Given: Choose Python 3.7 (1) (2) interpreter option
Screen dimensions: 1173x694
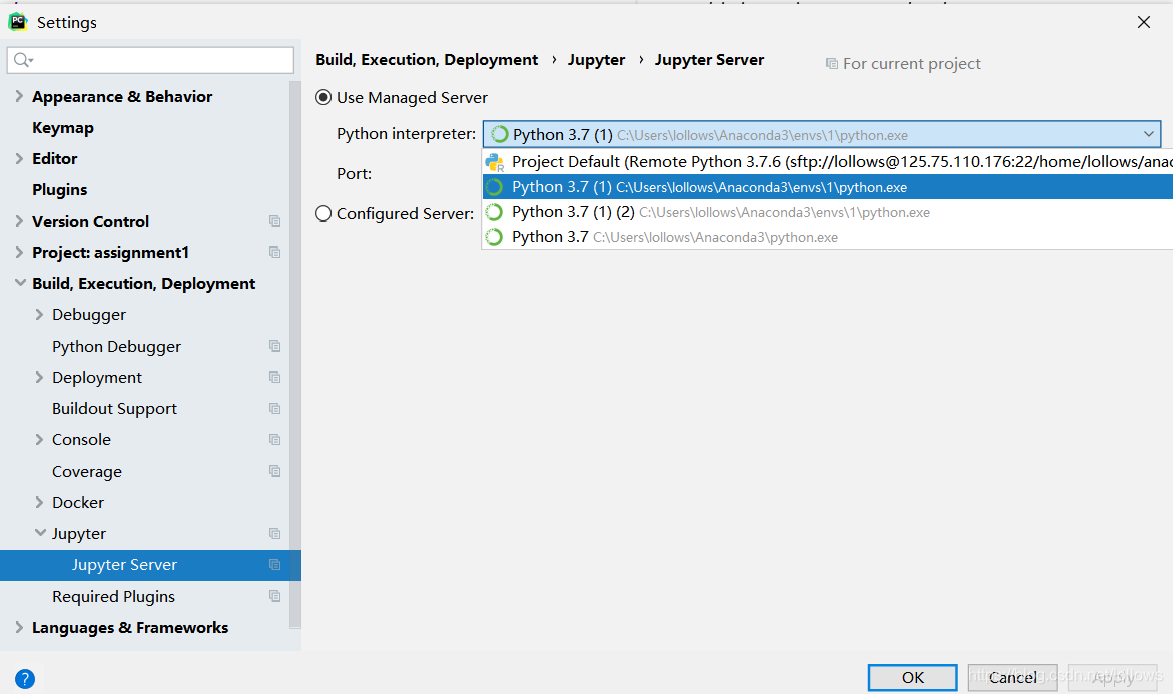Looking at the screenshot, I should pos(827,212).
